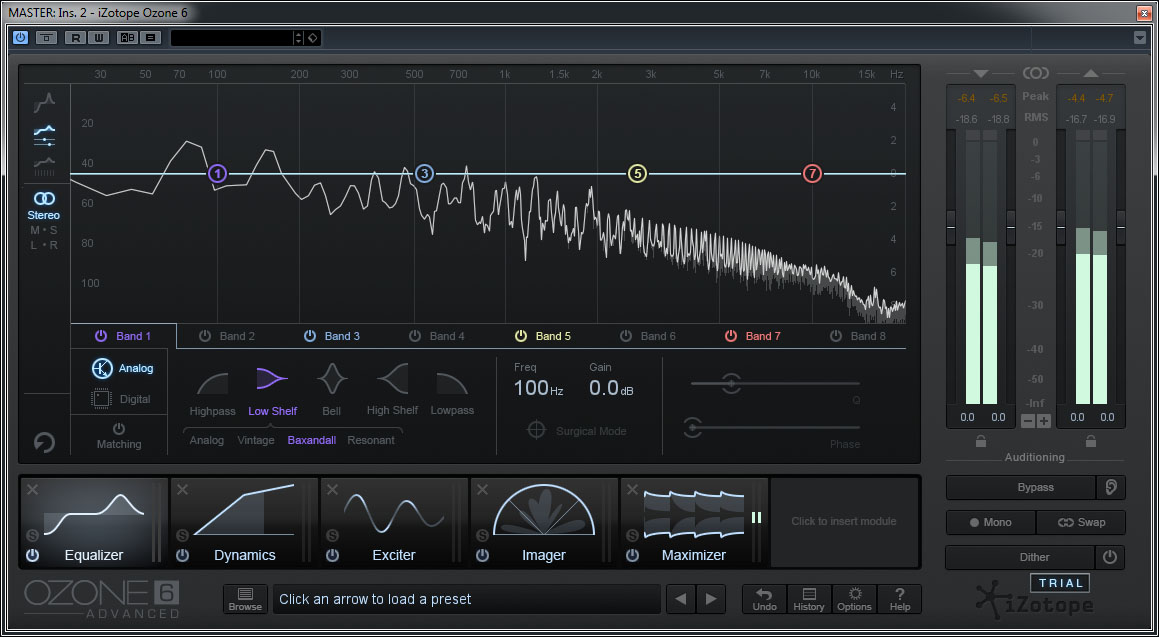Open the preset Browse button
The image size is (1159, 637).
point(245,599)
